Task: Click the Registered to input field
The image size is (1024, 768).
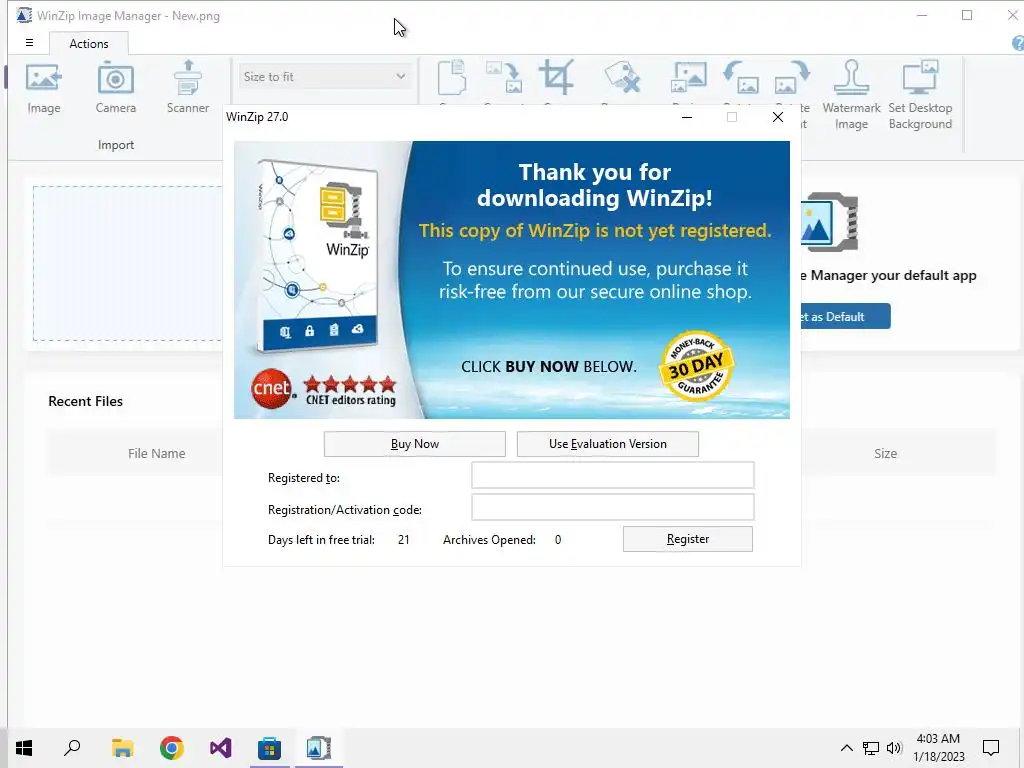Action: pos(613,475)
